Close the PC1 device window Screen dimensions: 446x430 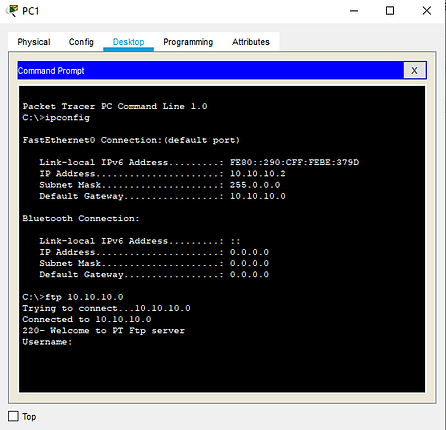click(x=427, y=11)
